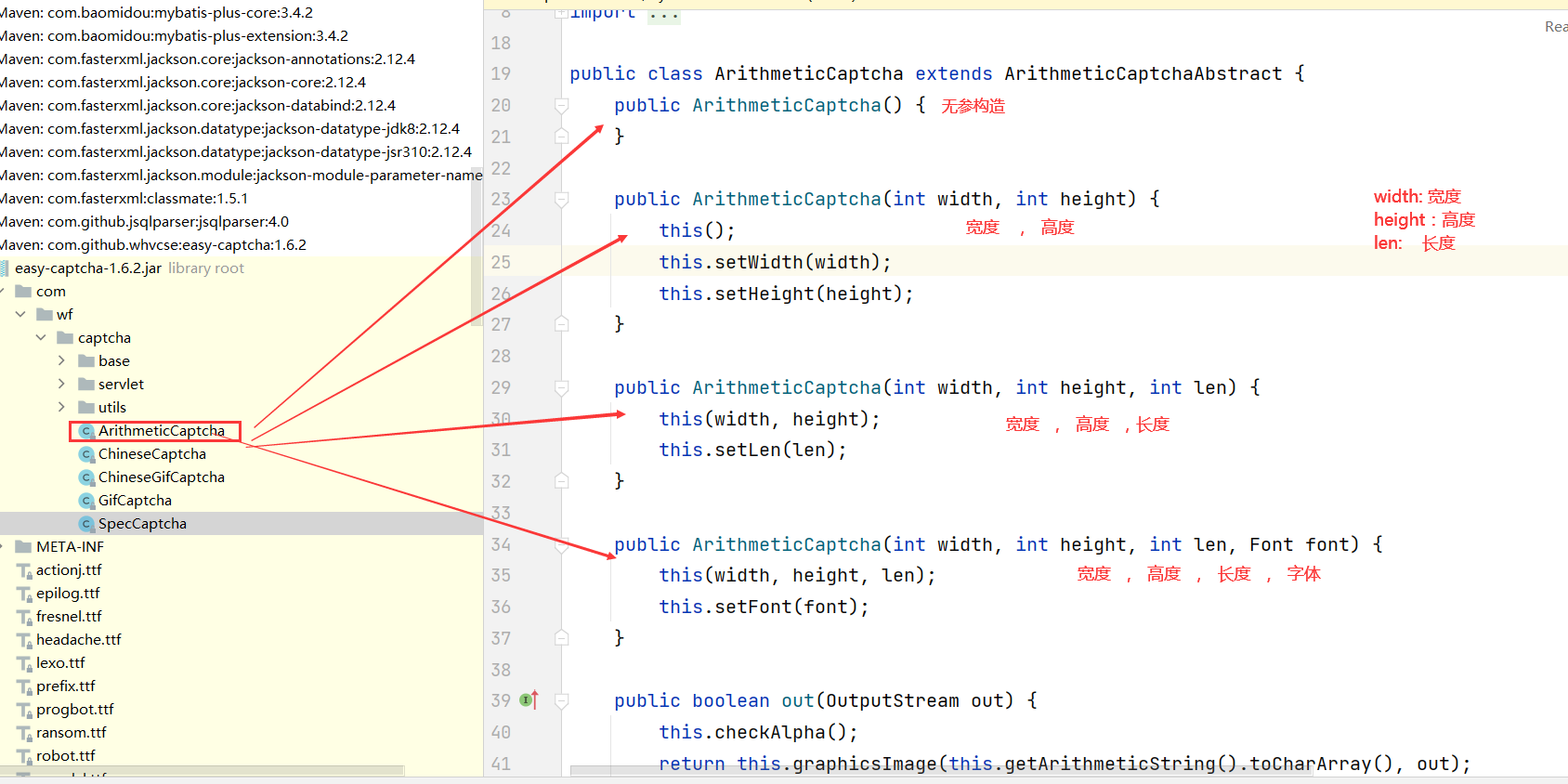Select ArithmeticCaptcha class in project tree

coord(162,431)
